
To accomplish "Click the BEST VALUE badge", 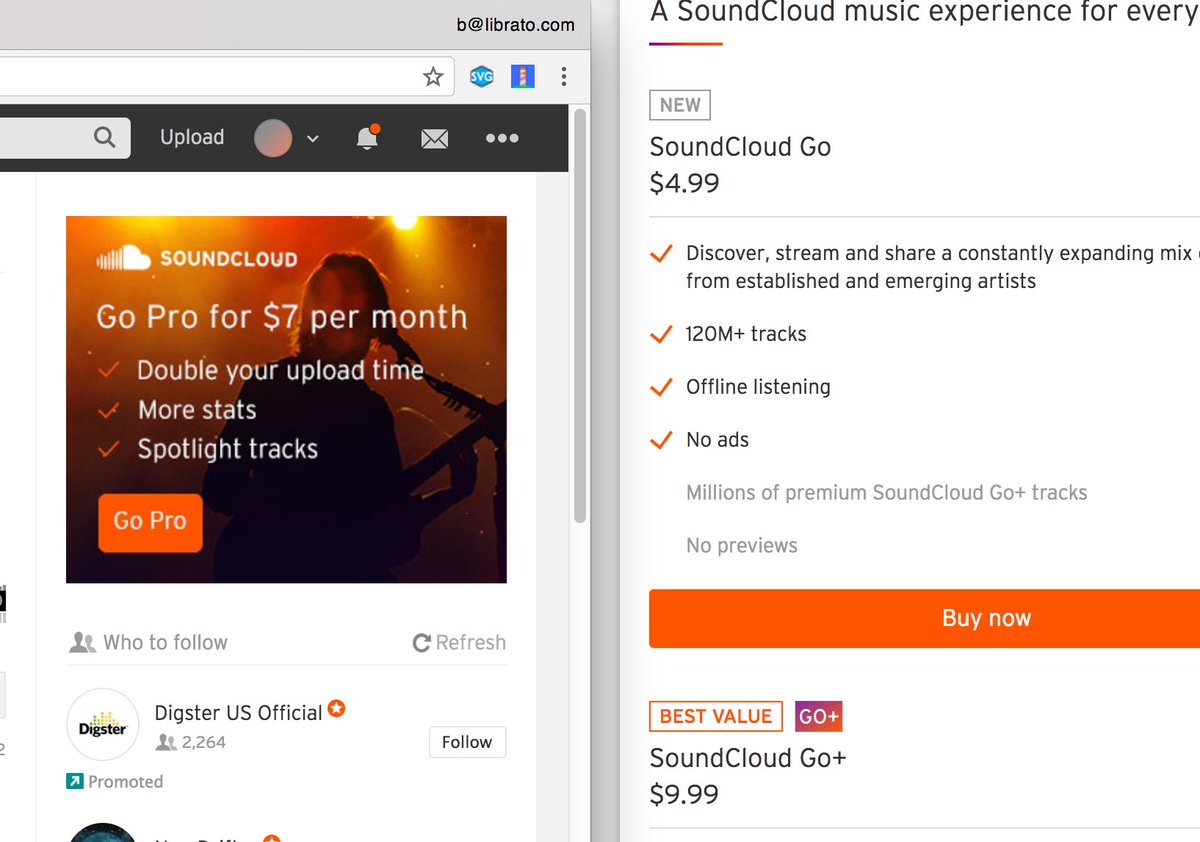I will coord(716,716).
